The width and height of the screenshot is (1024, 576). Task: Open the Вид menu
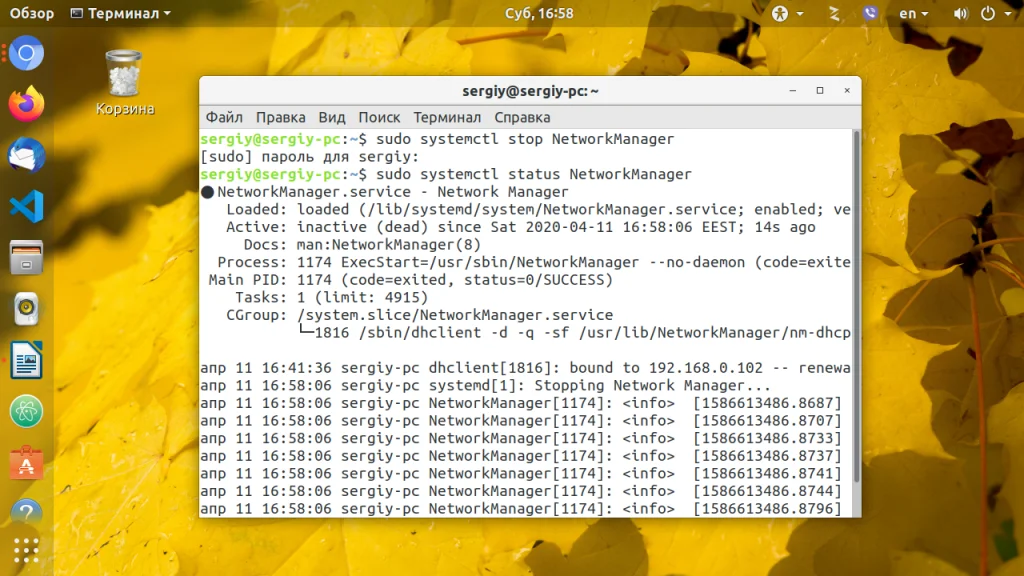click(332, 118)
